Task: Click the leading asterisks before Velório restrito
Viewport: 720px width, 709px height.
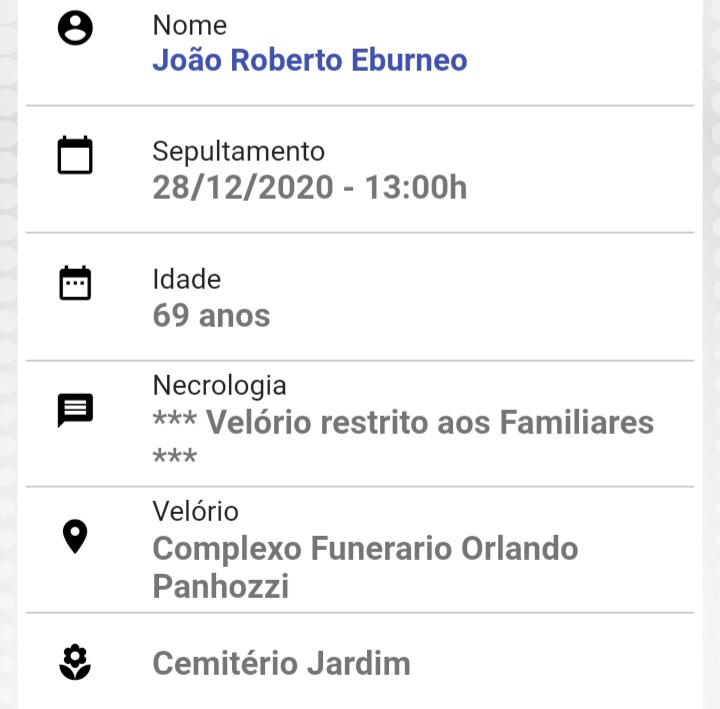Action: coord(175,419)
